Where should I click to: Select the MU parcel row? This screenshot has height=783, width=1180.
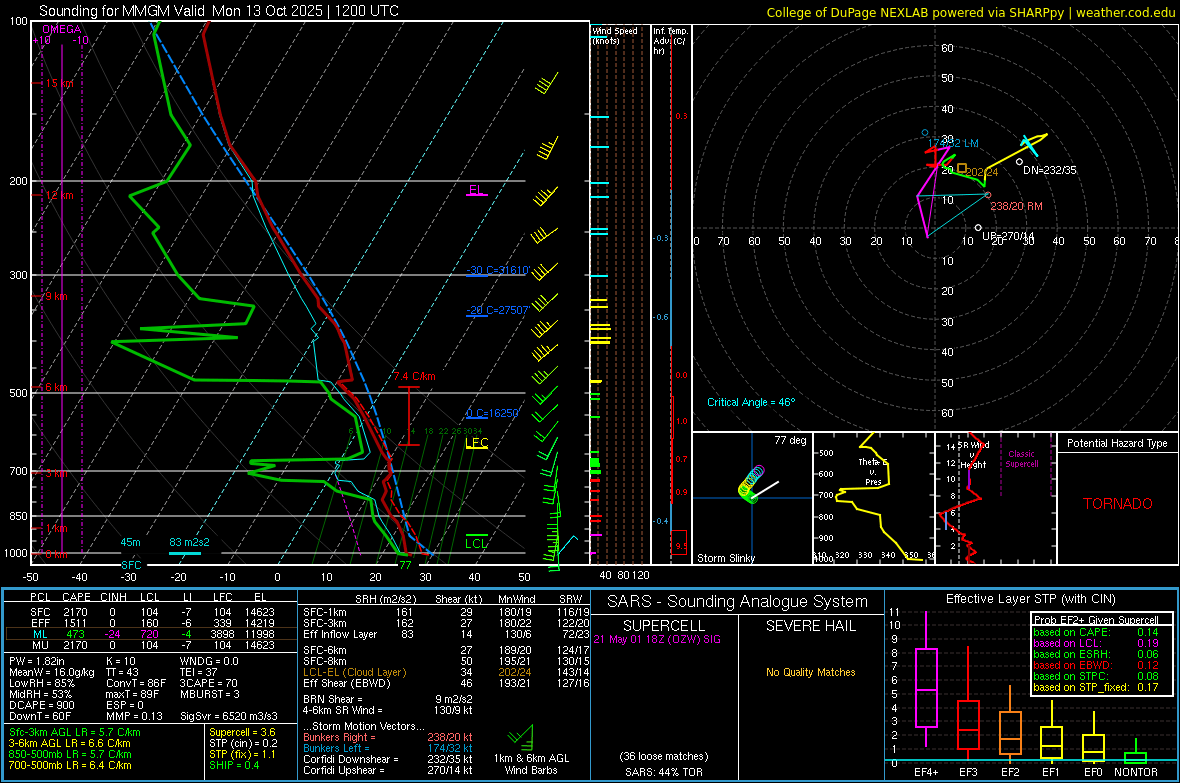click(151, 645)
